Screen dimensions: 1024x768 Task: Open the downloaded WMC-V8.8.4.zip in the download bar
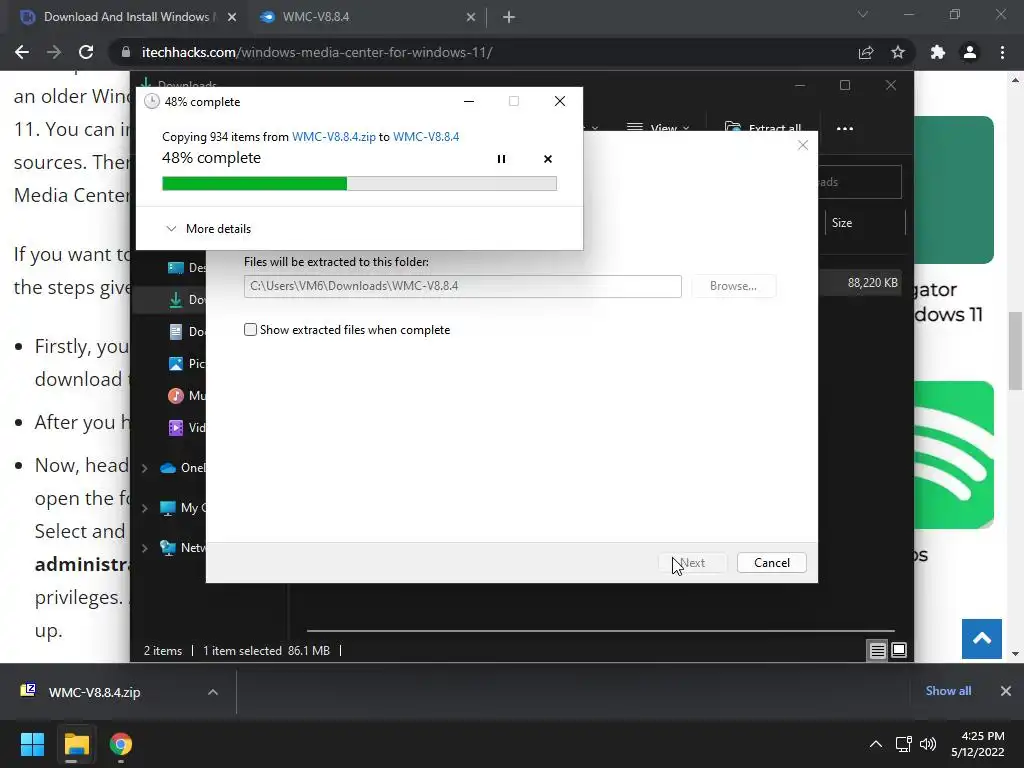(x=95, y=692)
